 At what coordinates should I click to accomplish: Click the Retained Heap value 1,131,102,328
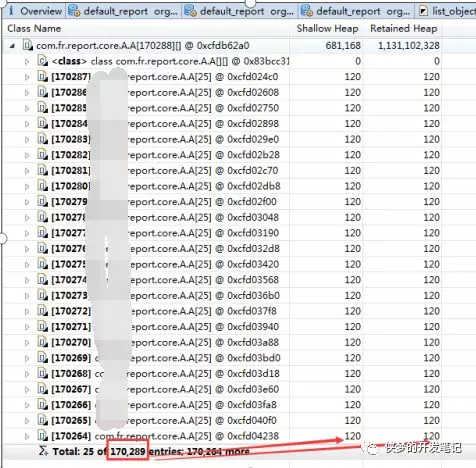[x=409, y=46]
